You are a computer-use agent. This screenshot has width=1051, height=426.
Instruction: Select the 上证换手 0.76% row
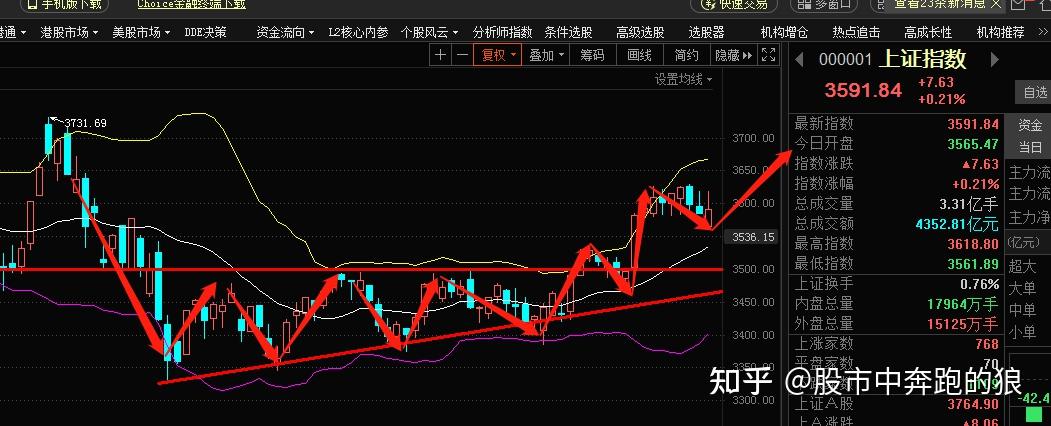click(x=897, y=284)
